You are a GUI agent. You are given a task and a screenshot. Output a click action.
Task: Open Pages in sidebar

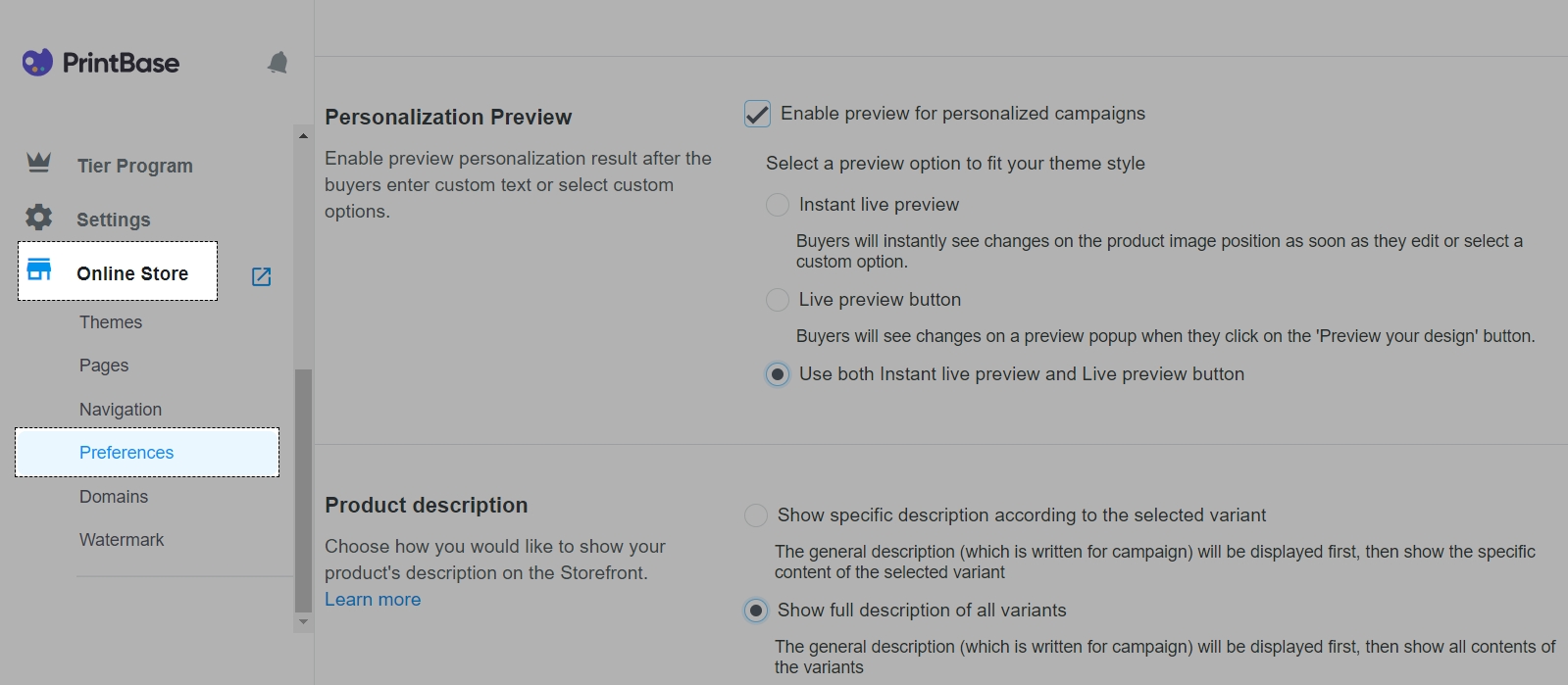104,366
